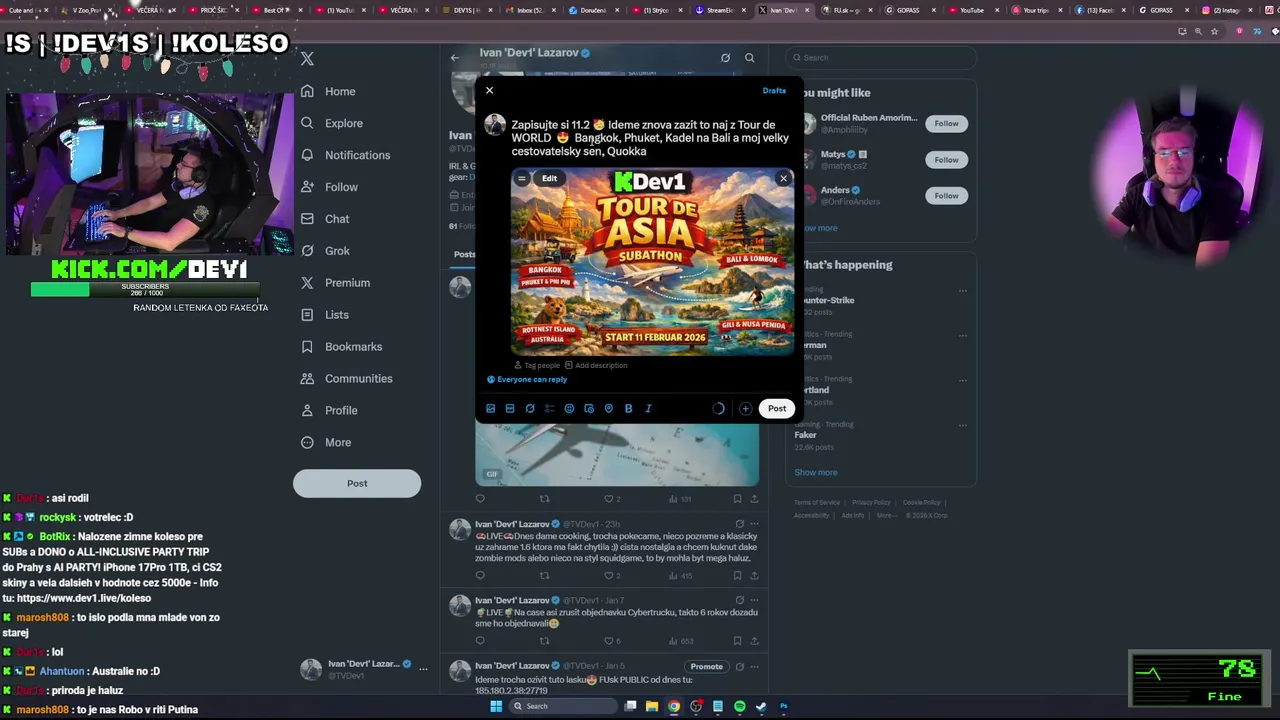
Task: Click the sidebar Post button
Action: click(x=357, y=483)
